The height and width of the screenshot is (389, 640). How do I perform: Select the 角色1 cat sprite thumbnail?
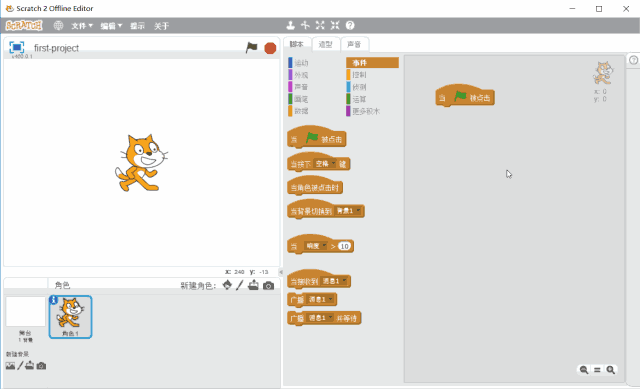[70, 317]
